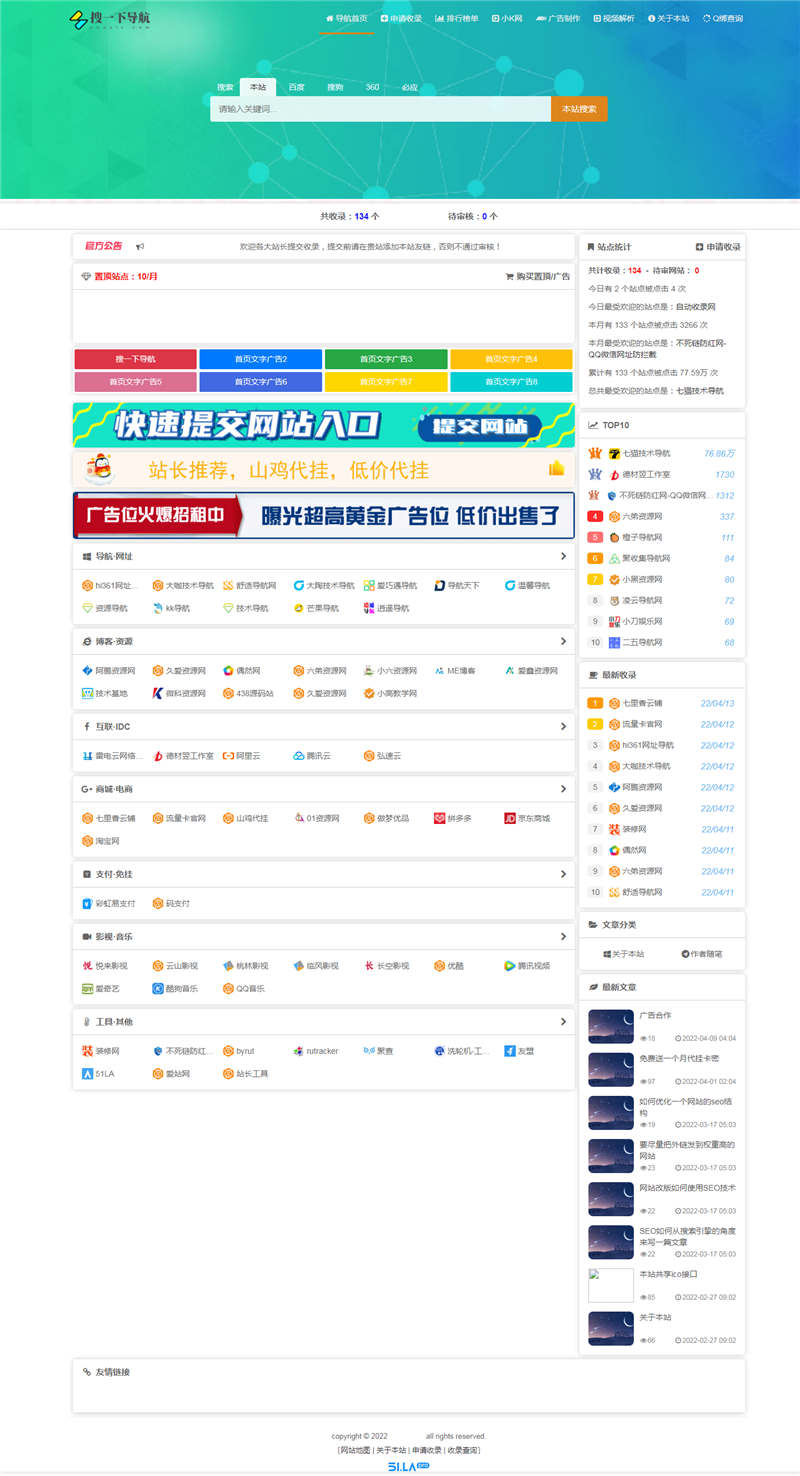
Task: Click the 小K网 icon link
Action: coord(510,17)
